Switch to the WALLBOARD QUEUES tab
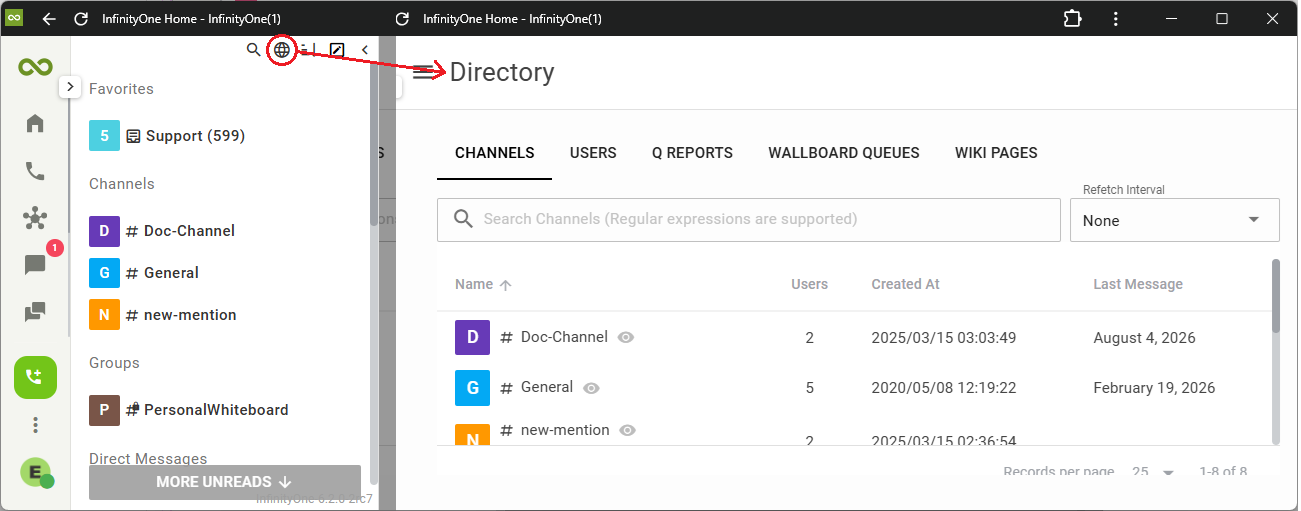The width and height of the screenshot is (1301, 511). click(x=844, y=153)
